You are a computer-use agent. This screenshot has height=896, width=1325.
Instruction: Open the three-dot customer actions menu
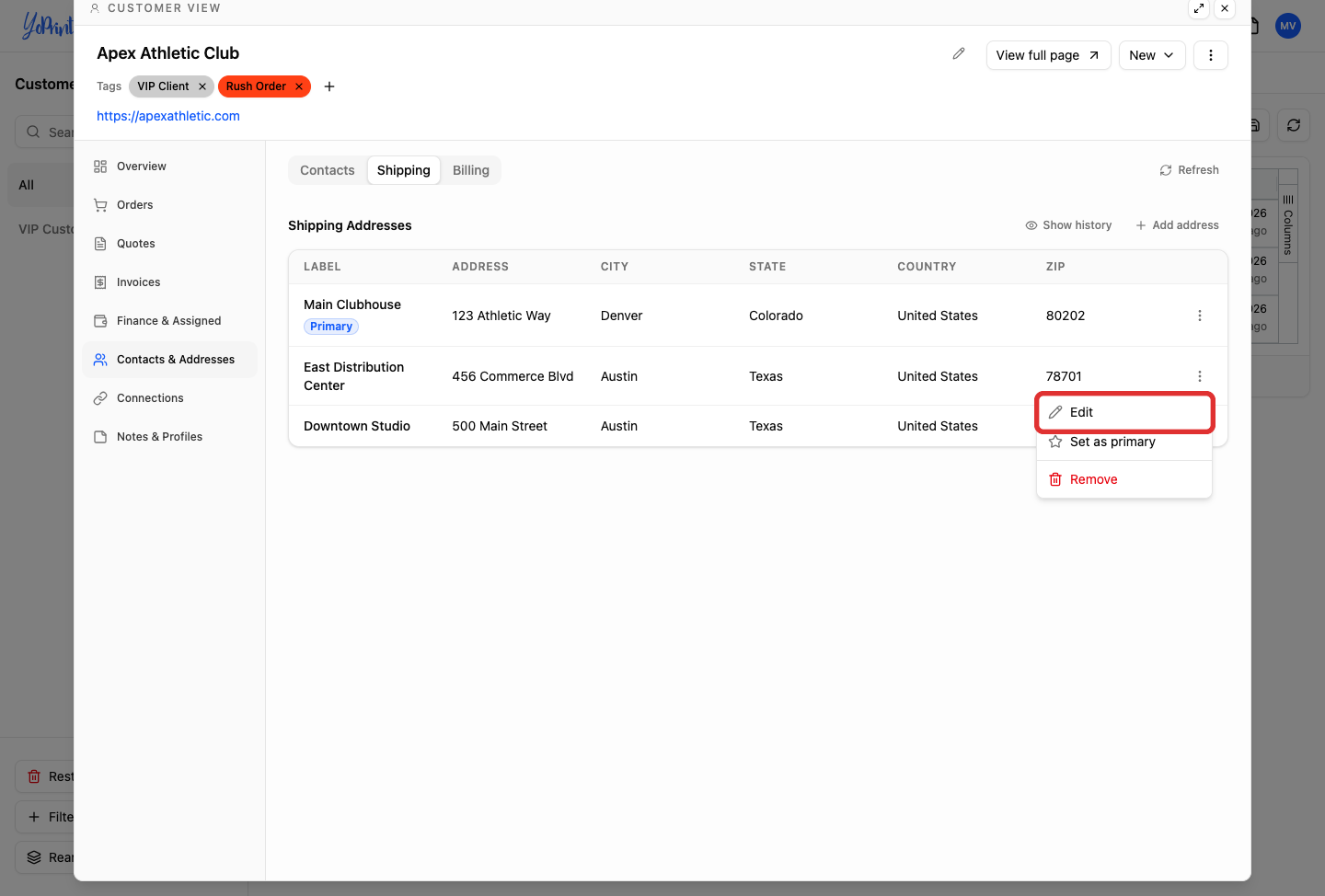point(1211,55)
